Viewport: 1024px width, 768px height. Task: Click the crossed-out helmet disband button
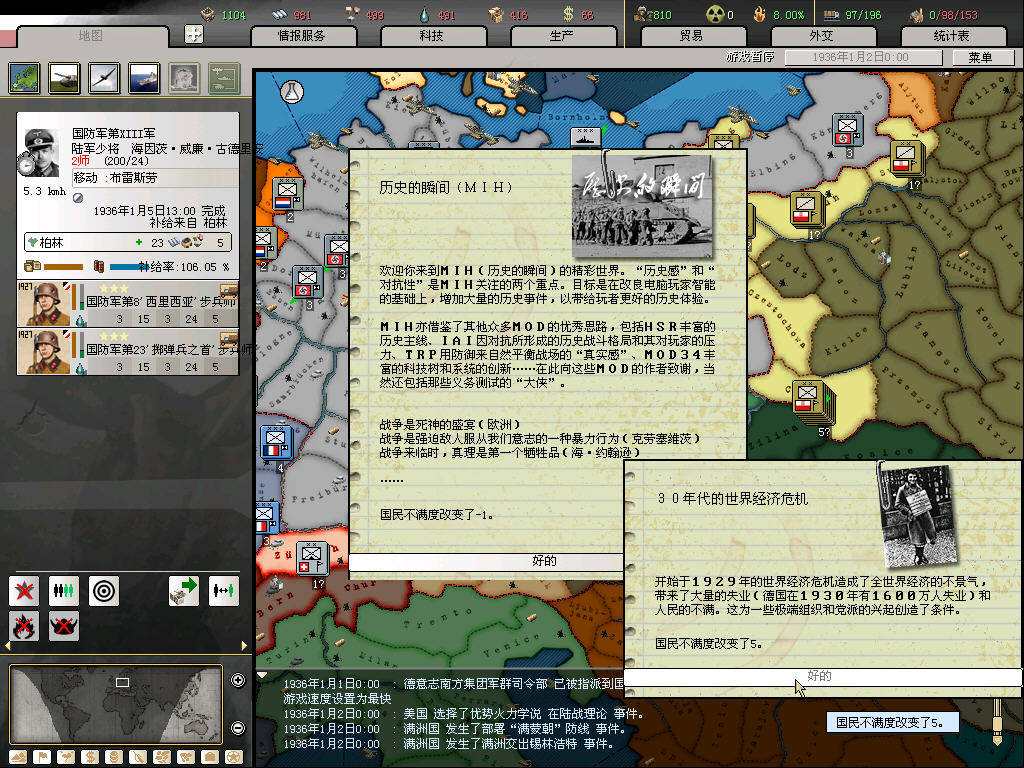tap(64, 626)
